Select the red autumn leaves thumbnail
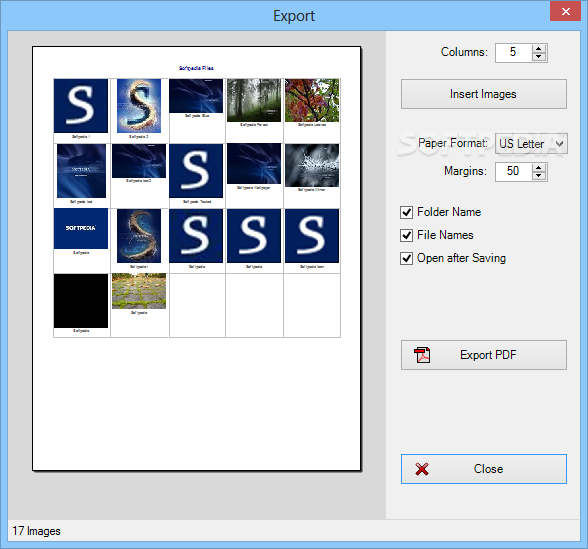The height and width of the screenshot is (549, 588). click(312, 100)
